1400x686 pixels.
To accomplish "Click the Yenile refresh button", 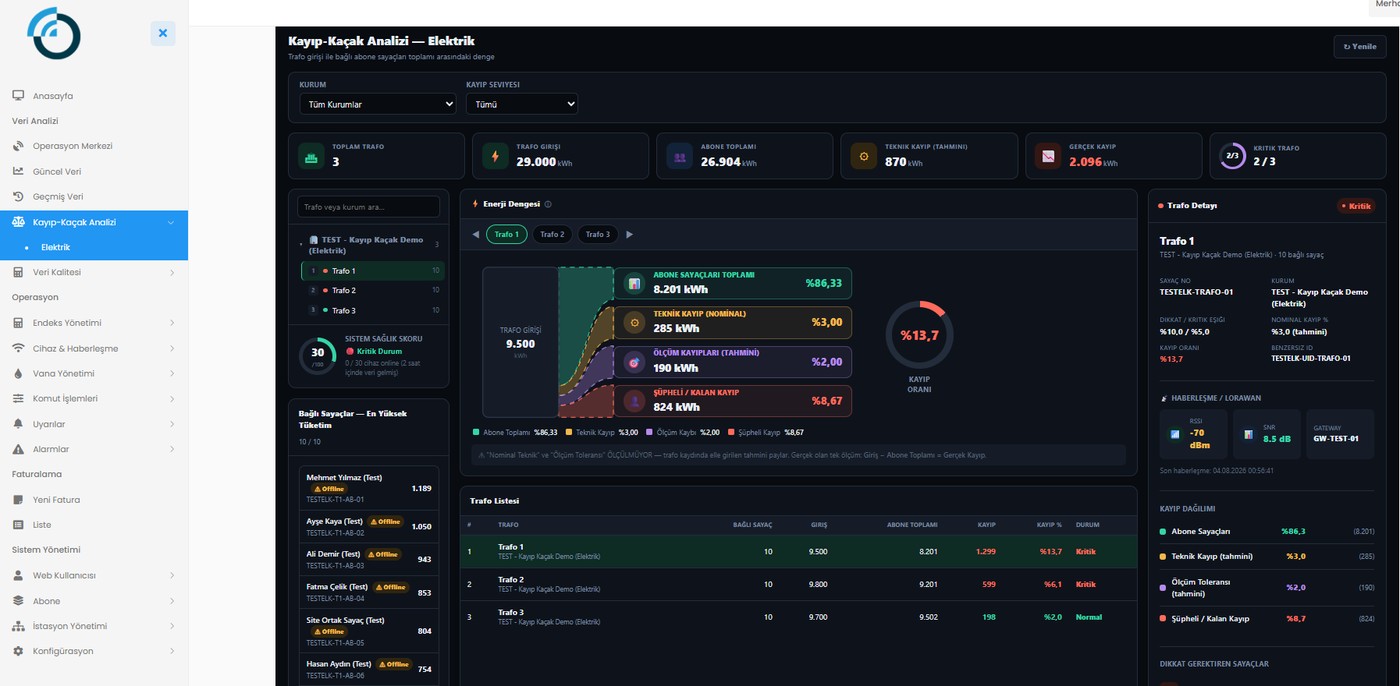I will pos(1359,46).
